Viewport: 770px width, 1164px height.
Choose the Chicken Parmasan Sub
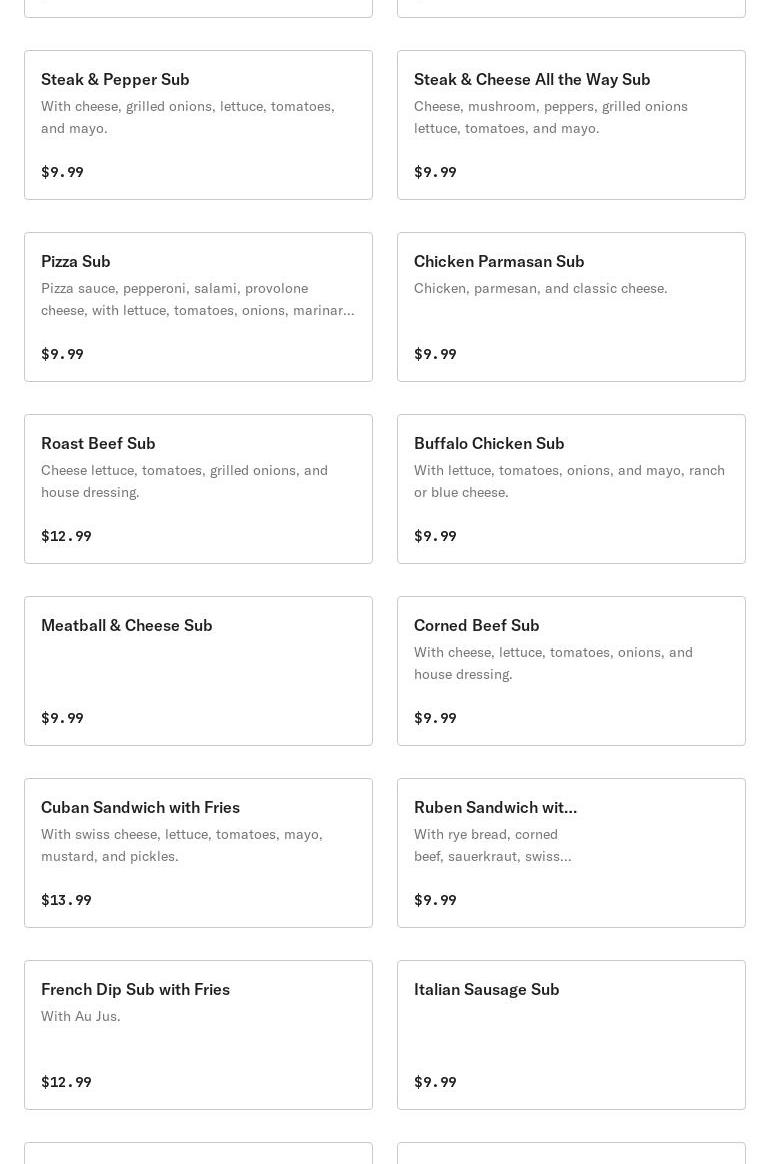tap(571, 307)
